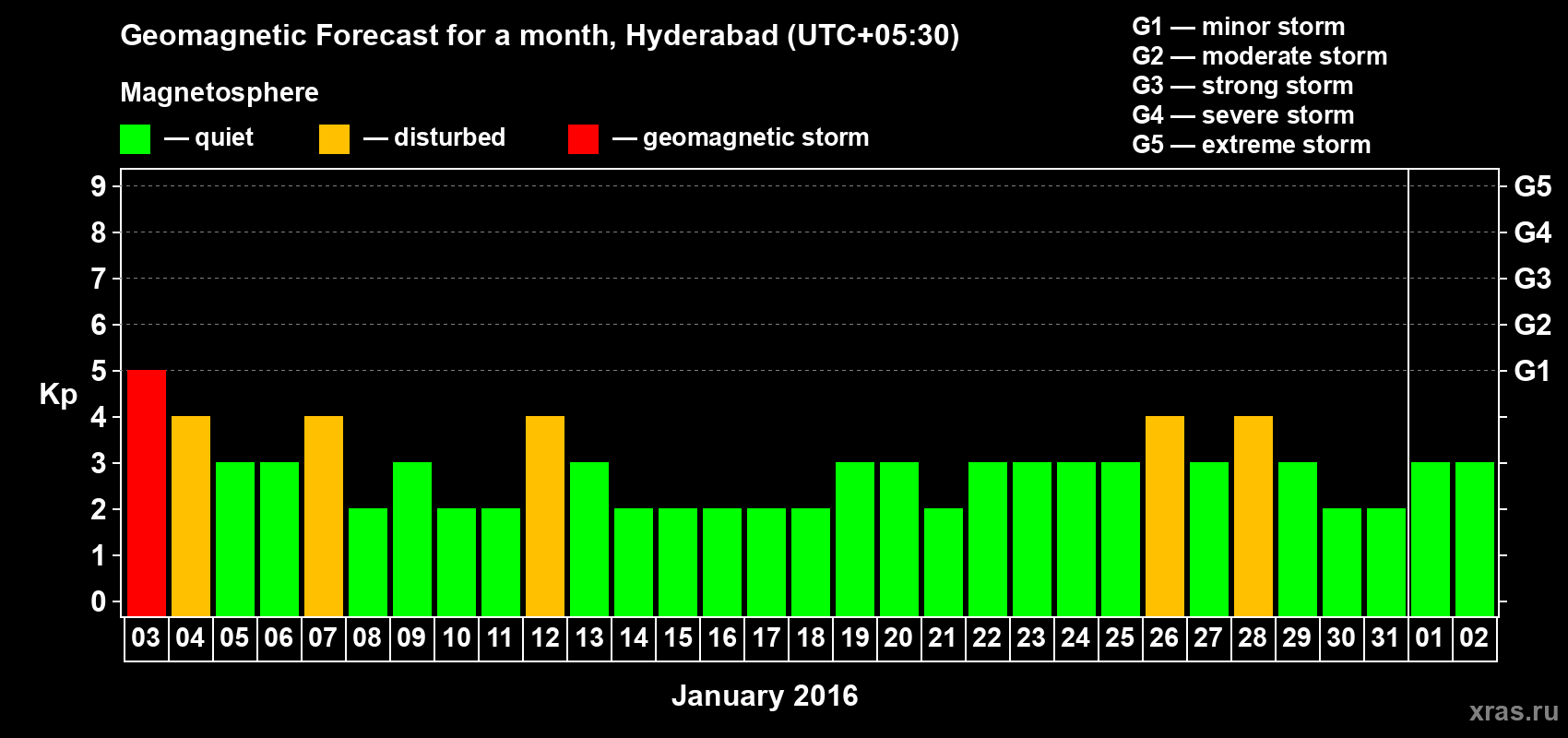
Task: Click date label 20 on the axis
Action: (x=898, y=638)
